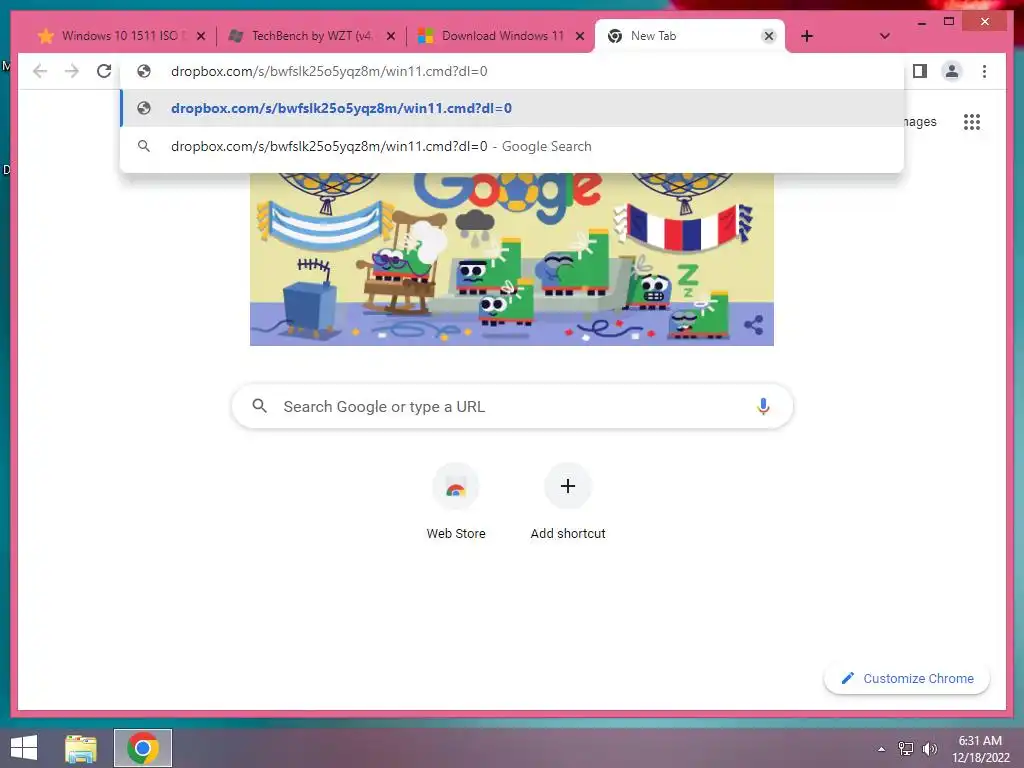
Task: Open the Chrome profile avatar menu
Action: (952, 71)
